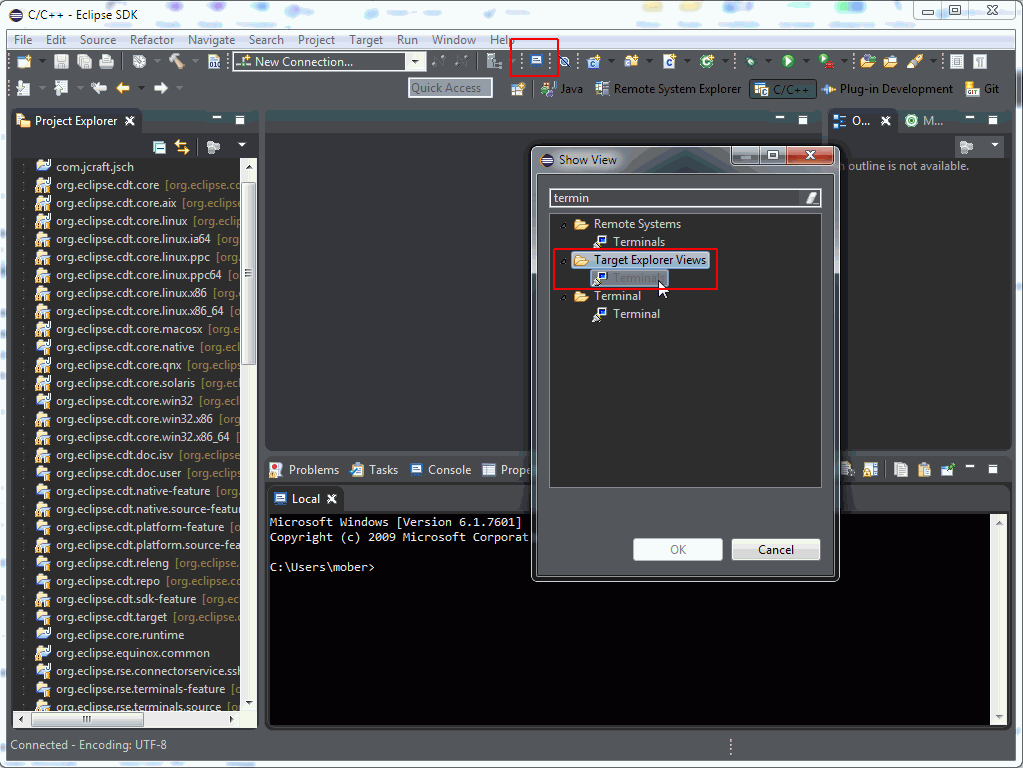The image size is (1023, 768).
Task: Clear the Show View filter text with the eraser icon
Action: tap(812, 198)
